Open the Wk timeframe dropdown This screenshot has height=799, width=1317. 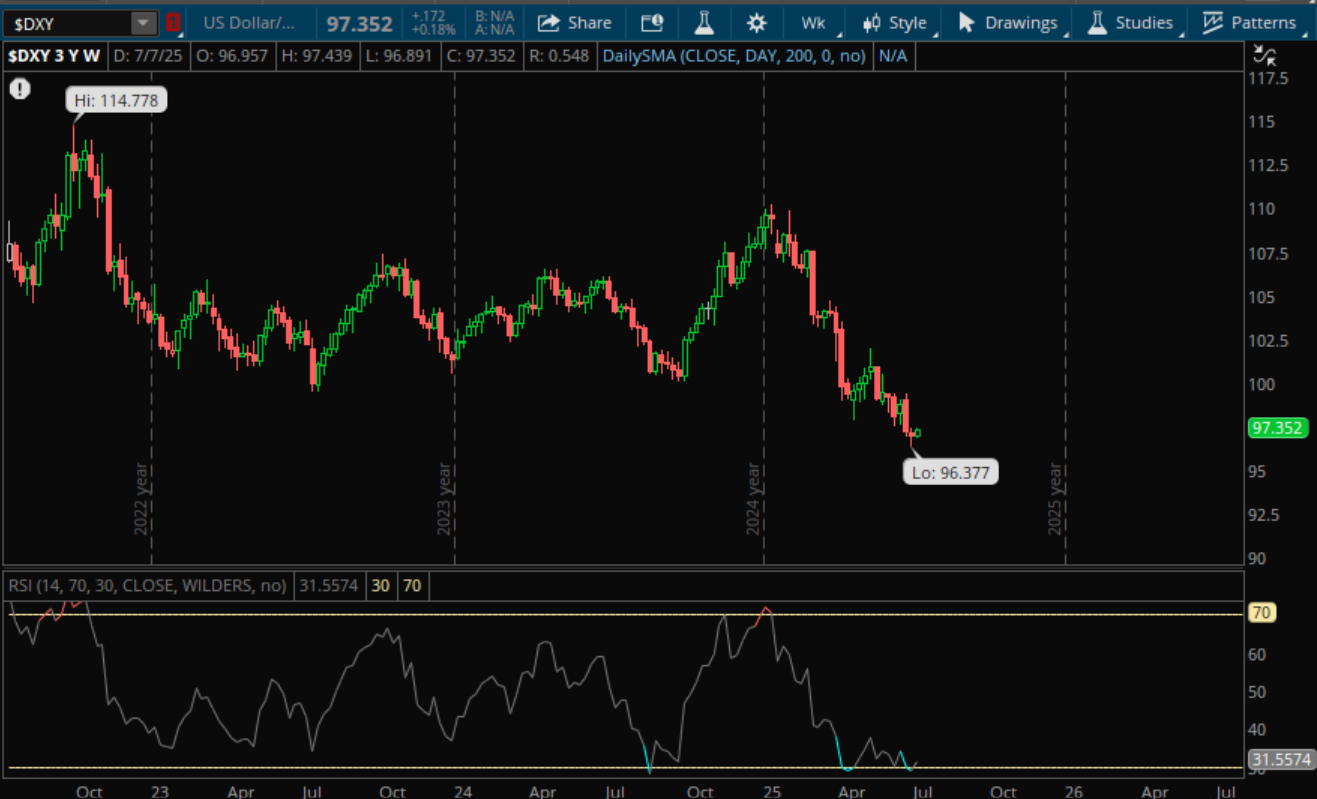pyautogui.click(x=814, y=22)
